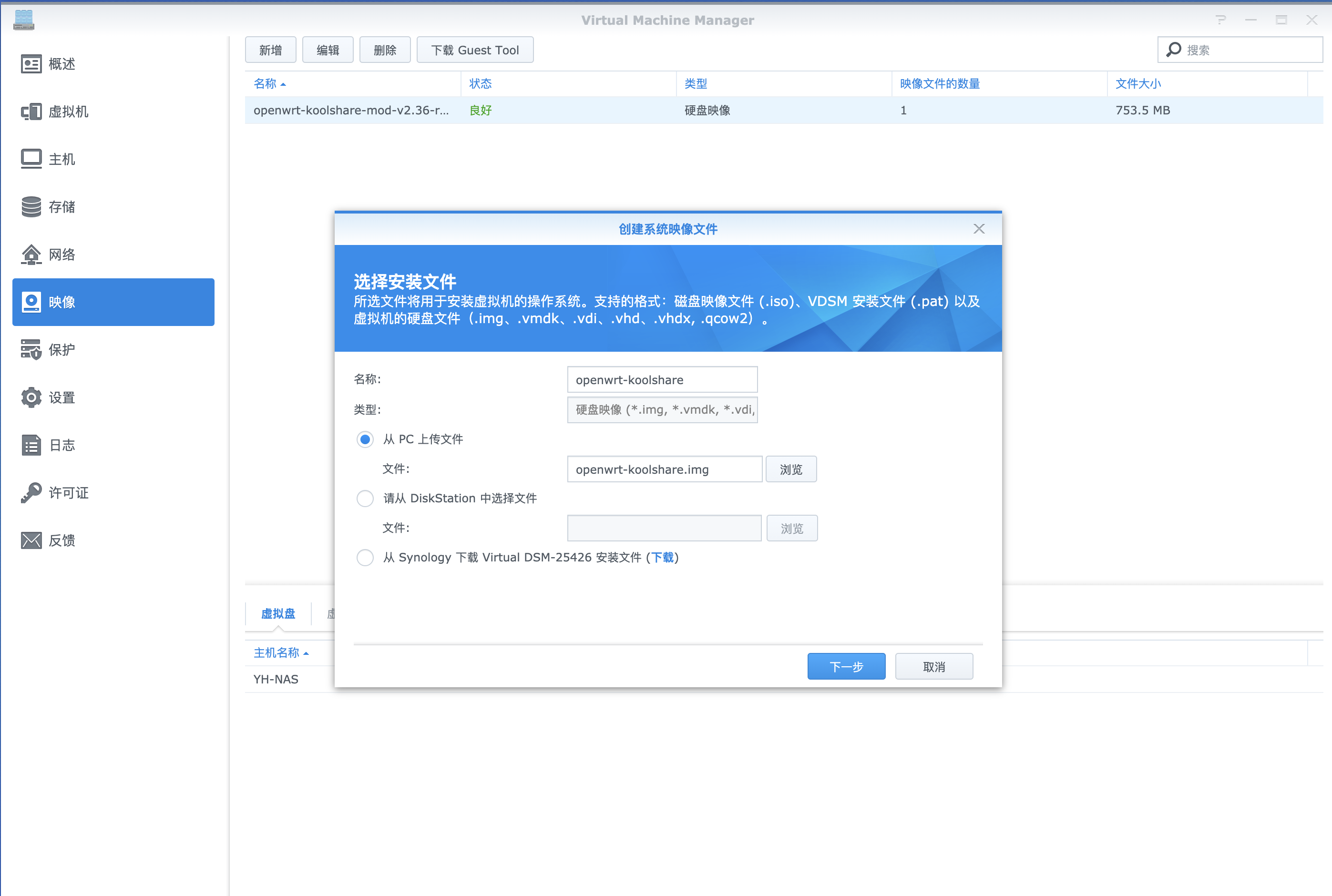Click the 硬盘映像 type cell
The image size is (1332, 896).
tap(707, 110)
